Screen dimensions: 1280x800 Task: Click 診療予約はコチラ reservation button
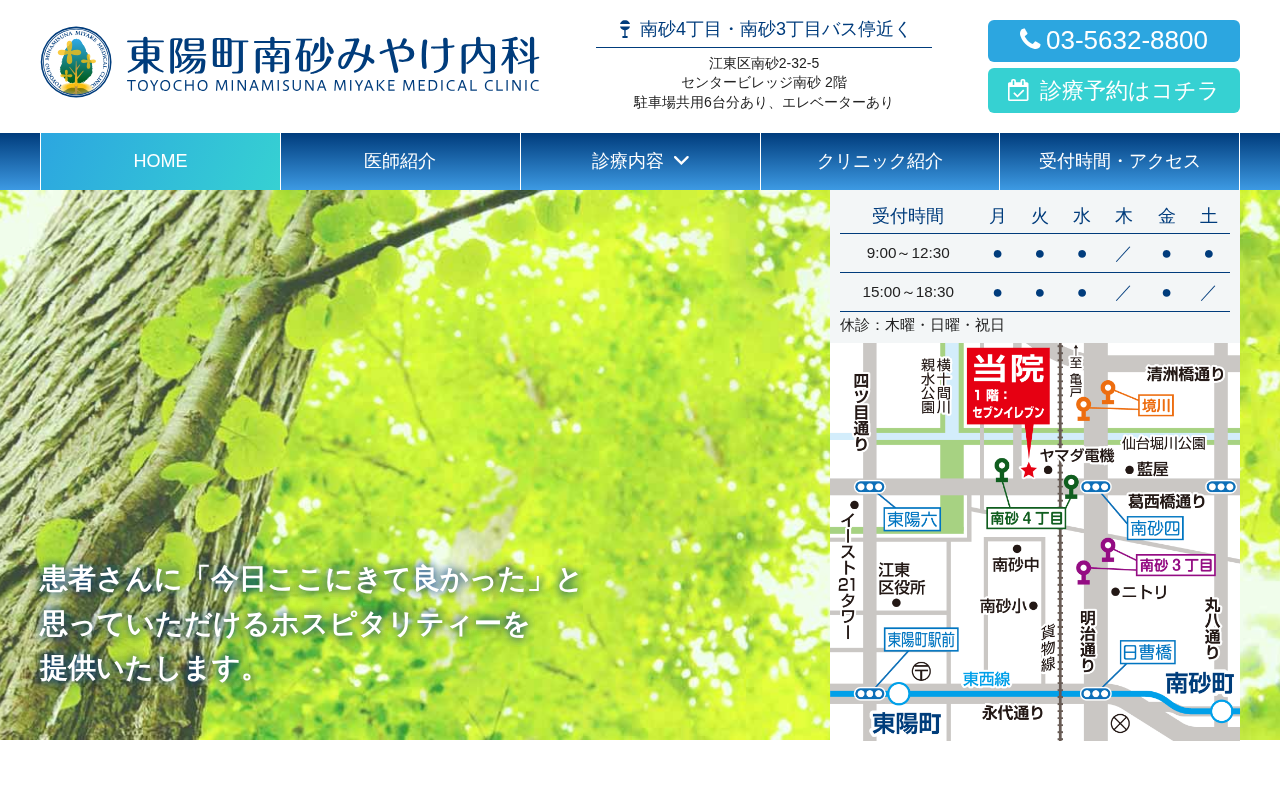(1114, 90)
